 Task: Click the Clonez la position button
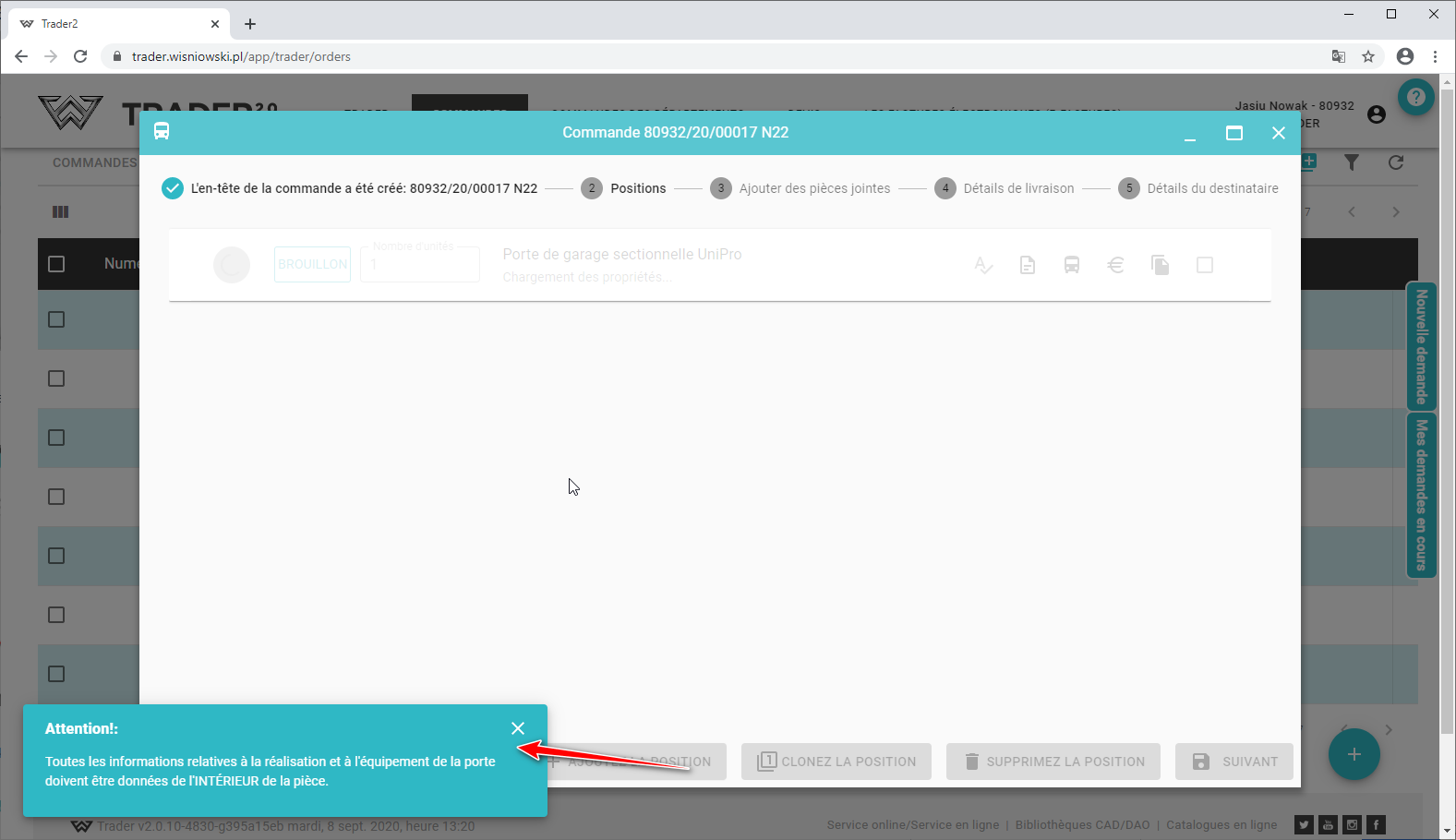tap(836, 762)
